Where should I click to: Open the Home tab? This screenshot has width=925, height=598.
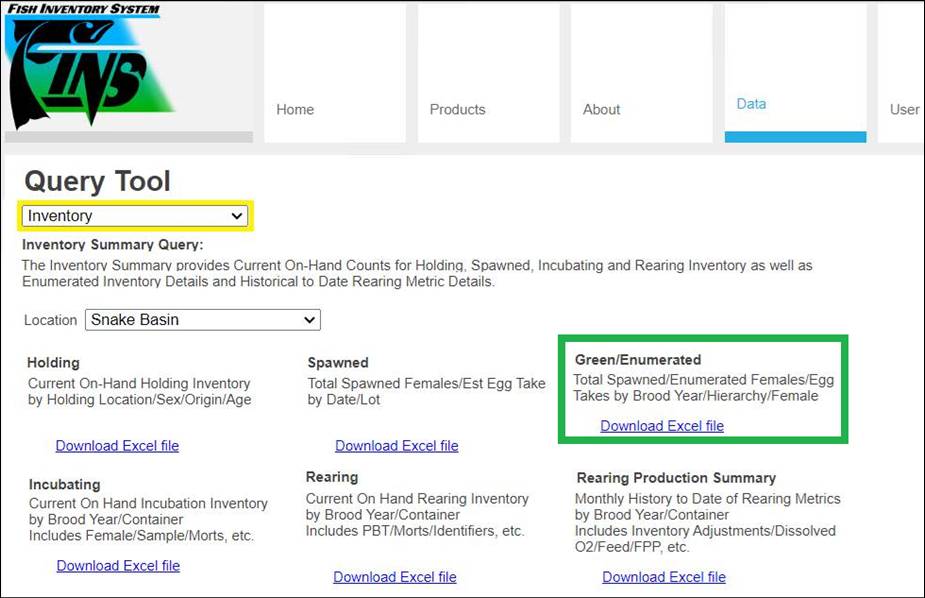click(295, 110)
